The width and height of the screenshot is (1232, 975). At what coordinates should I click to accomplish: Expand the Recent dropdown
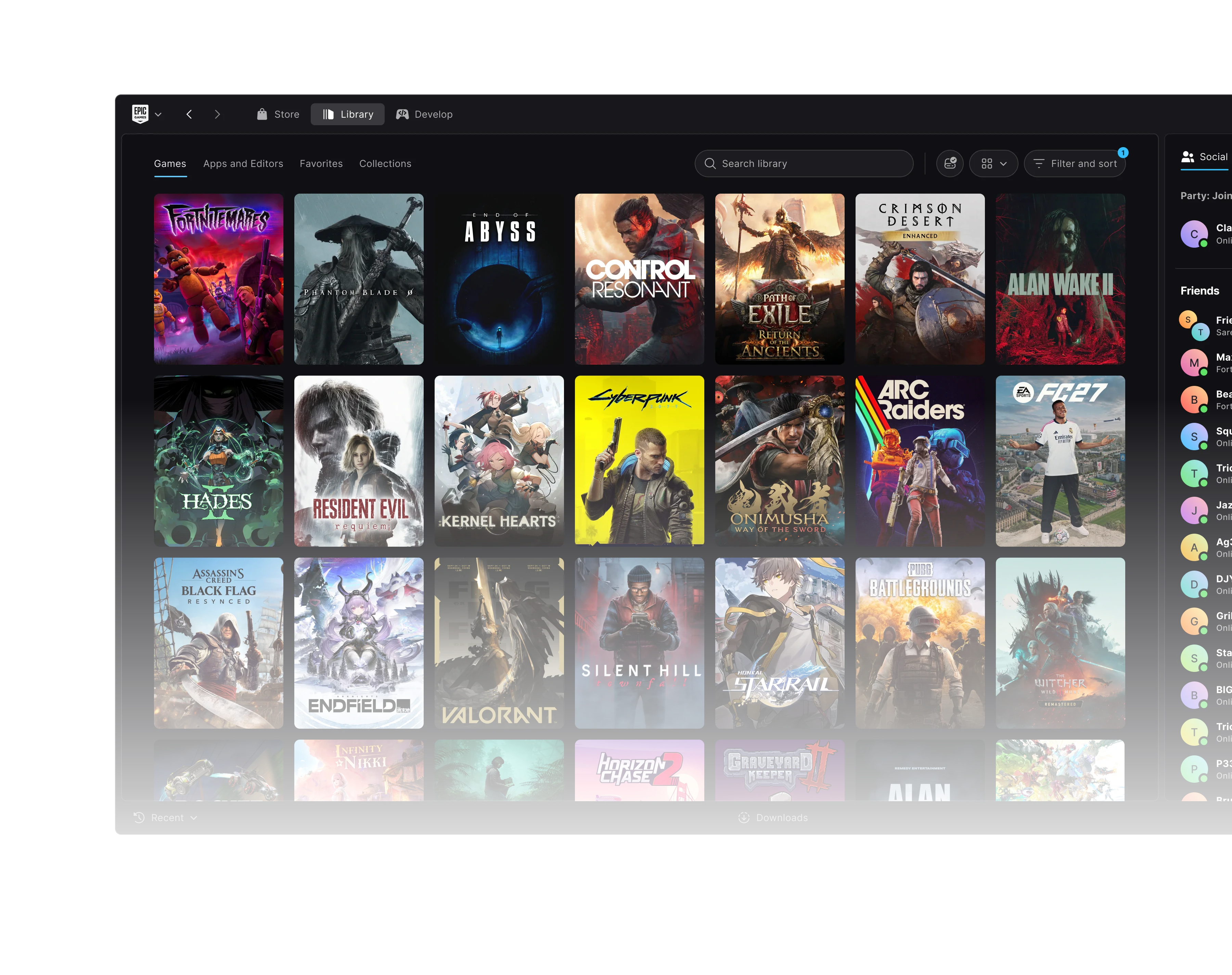pos(166,817)
